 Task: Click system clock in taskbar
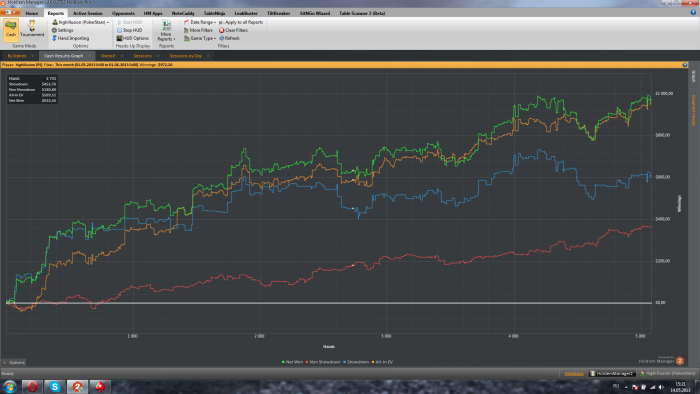point(680,387)
